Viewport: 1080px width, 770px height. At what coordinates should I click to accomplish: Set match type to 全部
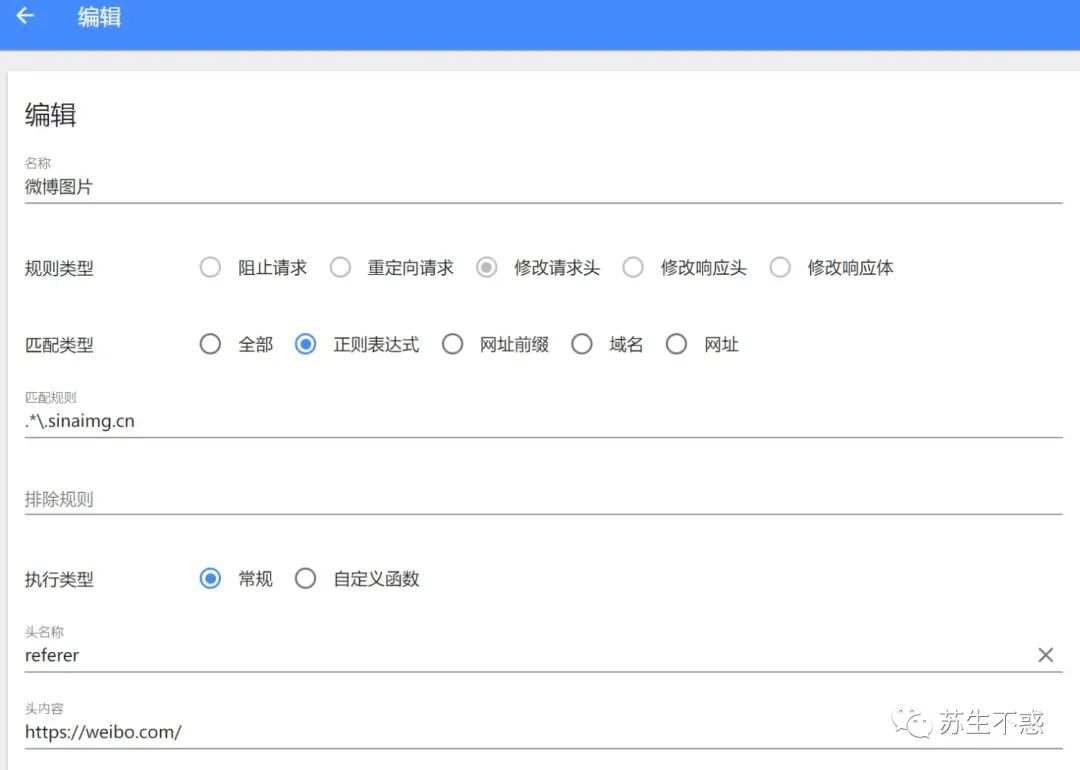[210, 345]
